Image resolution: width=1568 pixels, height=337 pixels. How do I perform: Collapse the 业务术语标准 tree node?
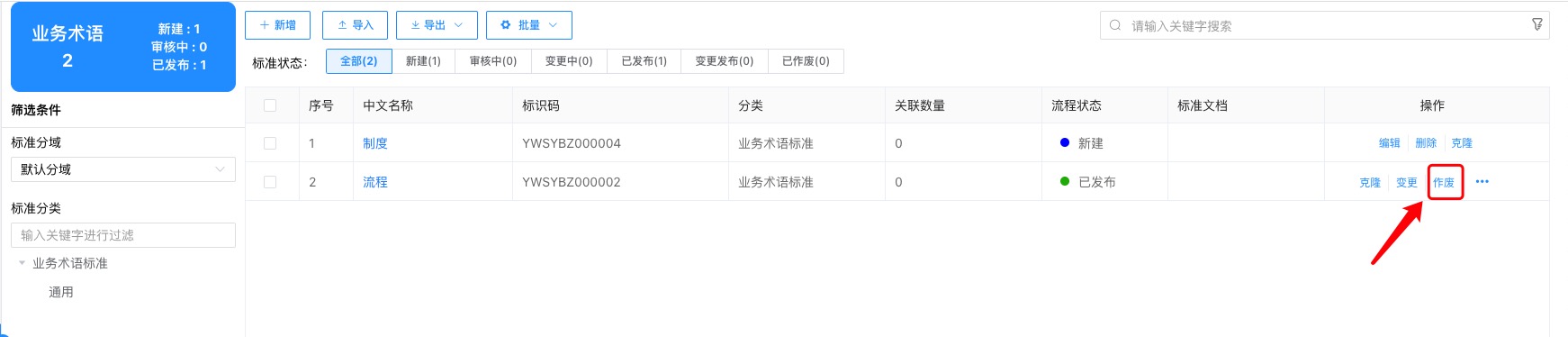23,263
